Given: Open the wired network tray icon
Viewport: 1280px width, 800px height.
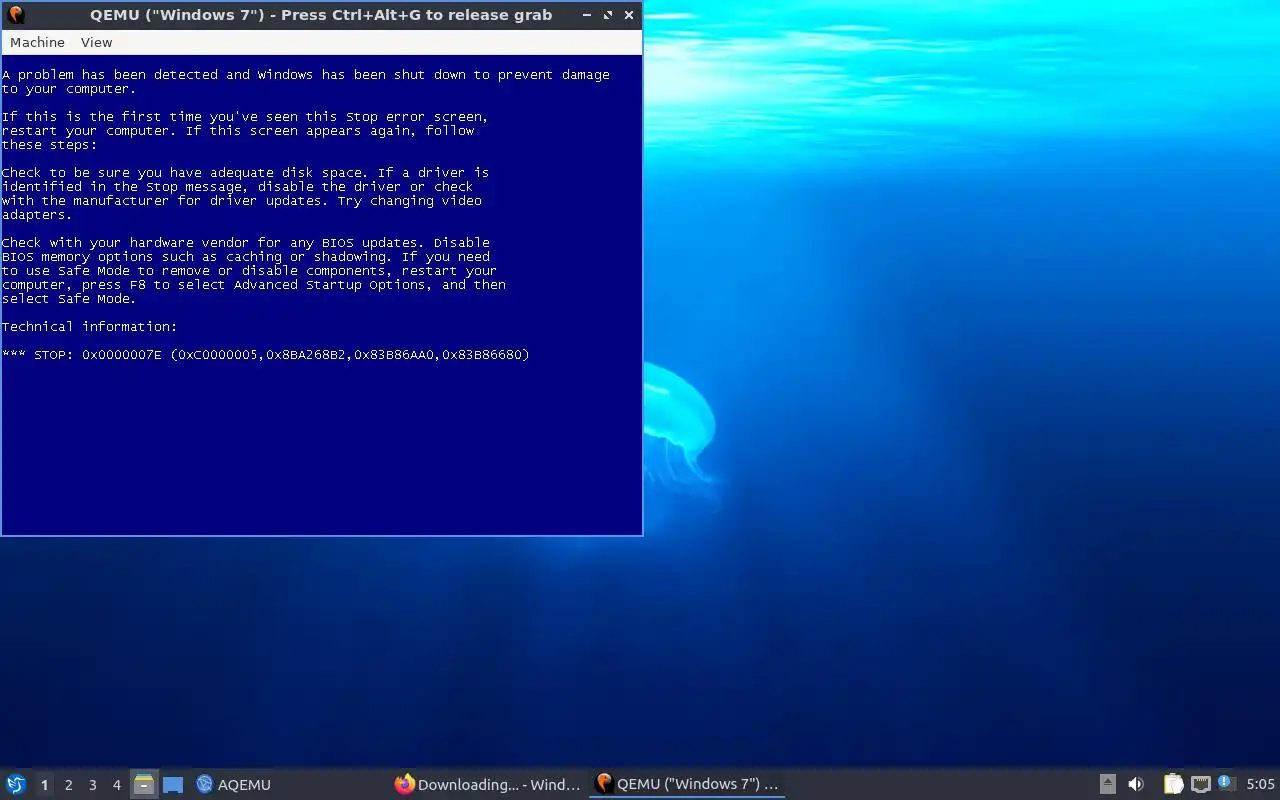Looking at the screenshot, I should point(1201,784).
